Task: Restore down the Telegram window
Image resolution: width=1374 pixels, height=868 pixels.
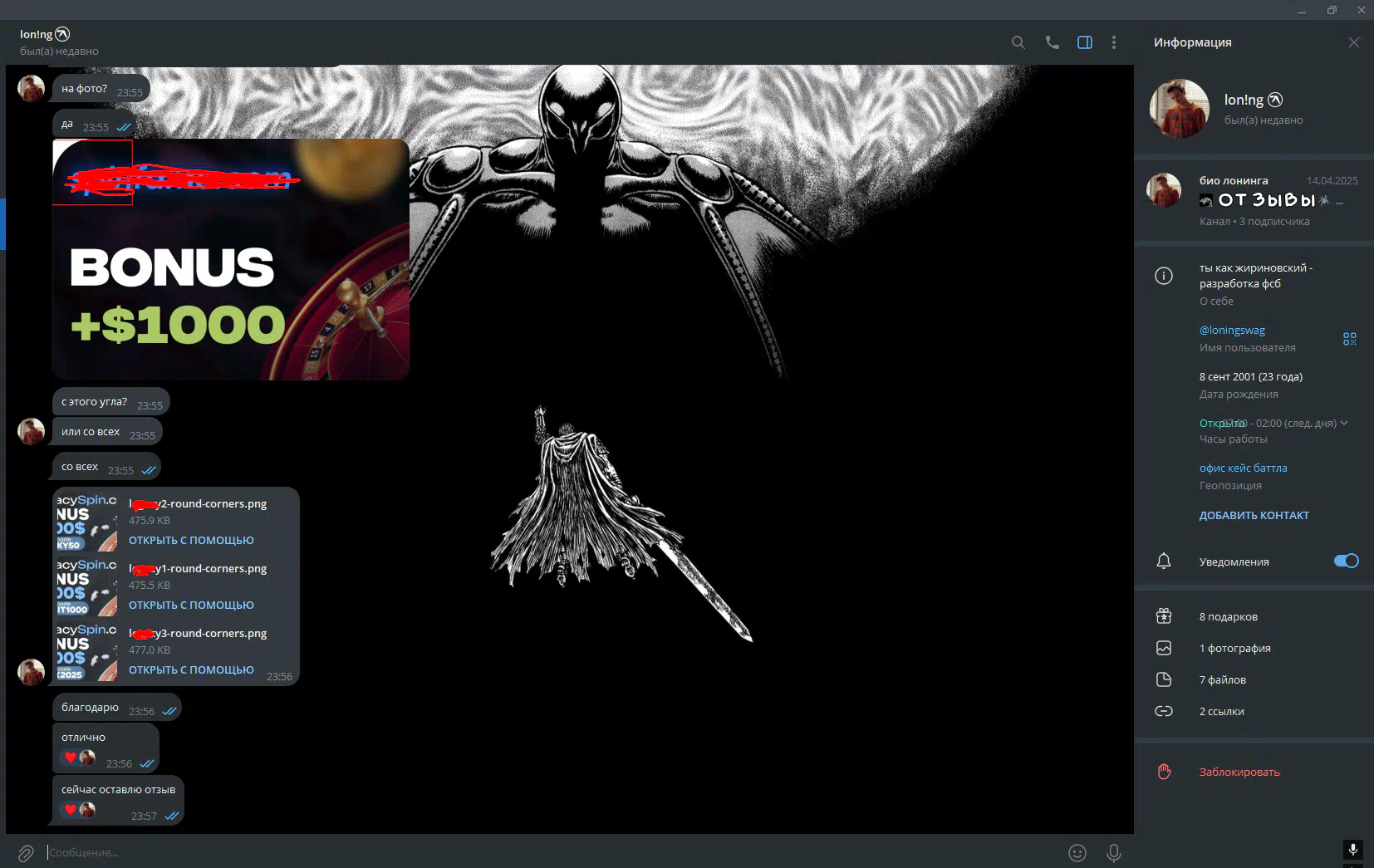Action: pos(1332,10)
